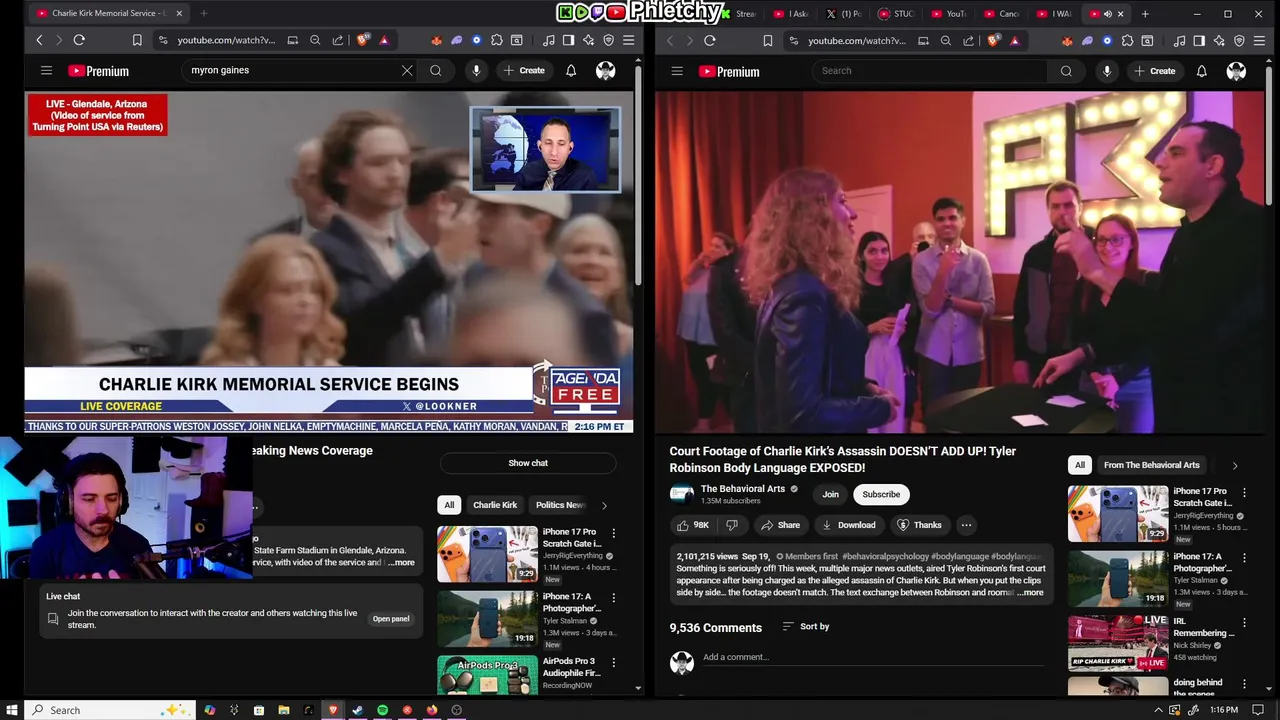Open notifications bell in left YouTube window

click(x=571, y=71)
